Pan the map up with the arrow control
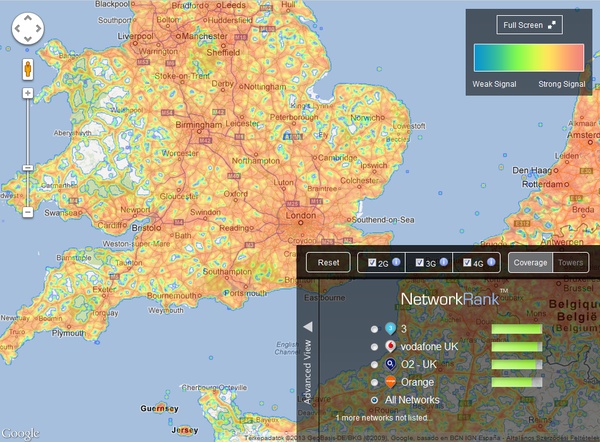Image resolution: width=600 pixels, height=442 pixels. pos(28,18)
